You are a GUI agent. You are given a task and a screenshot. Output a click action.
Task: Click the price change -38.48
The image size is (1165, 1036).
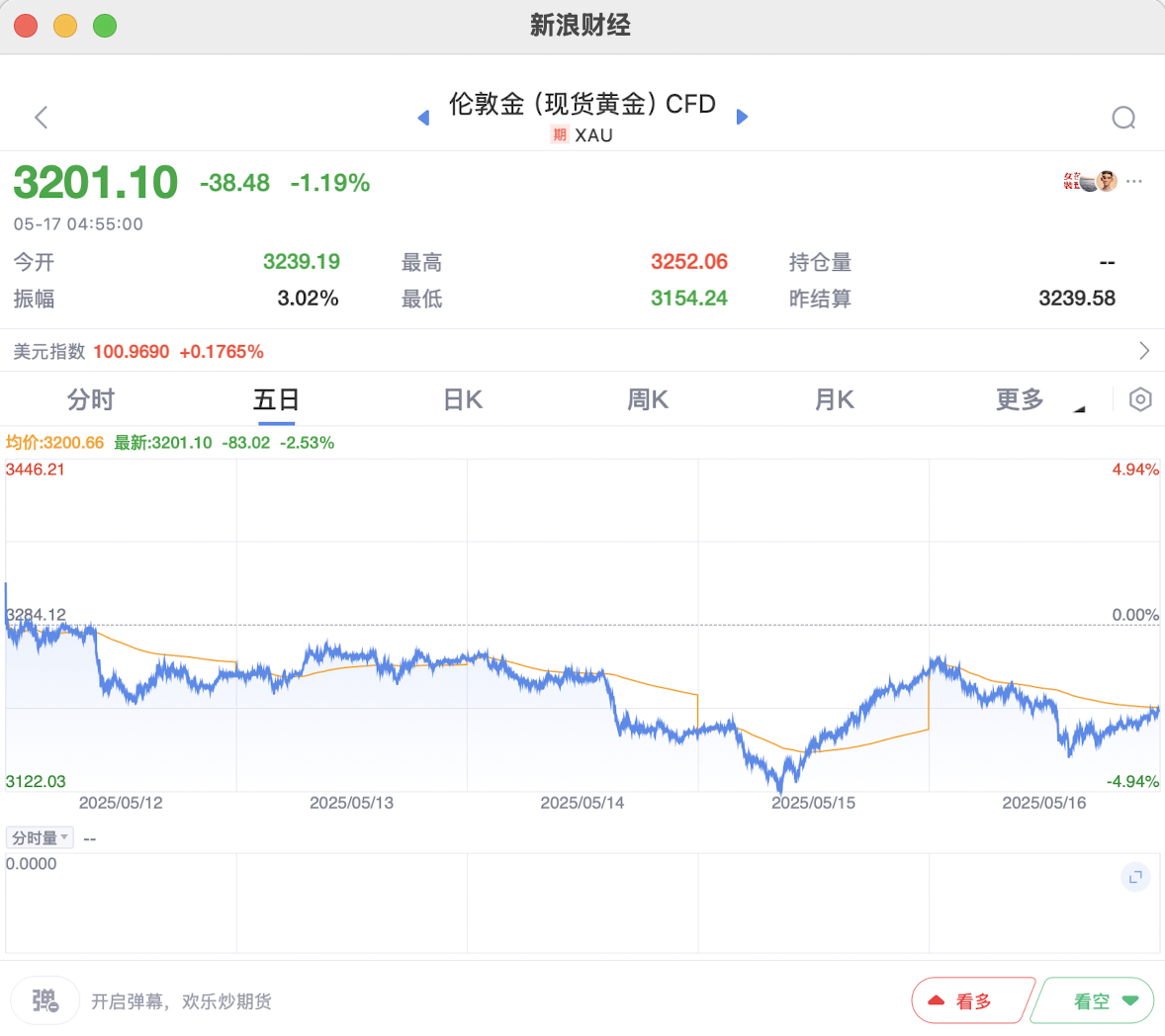click(x=234, y=183)
